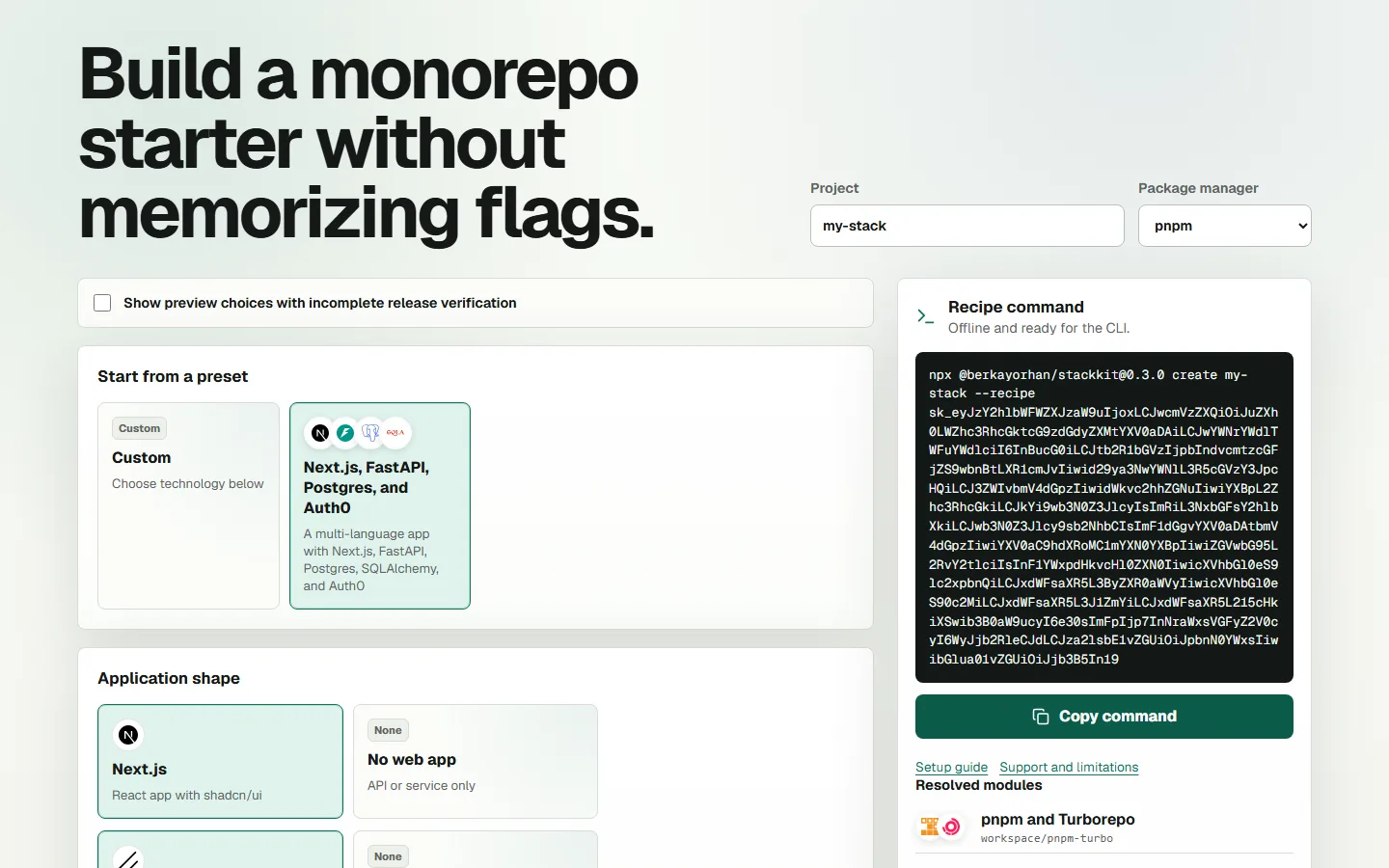Screen dimensions: 1389x868
Task: Click the "Resolved modules" heading
Action: (x=979, y=785)
